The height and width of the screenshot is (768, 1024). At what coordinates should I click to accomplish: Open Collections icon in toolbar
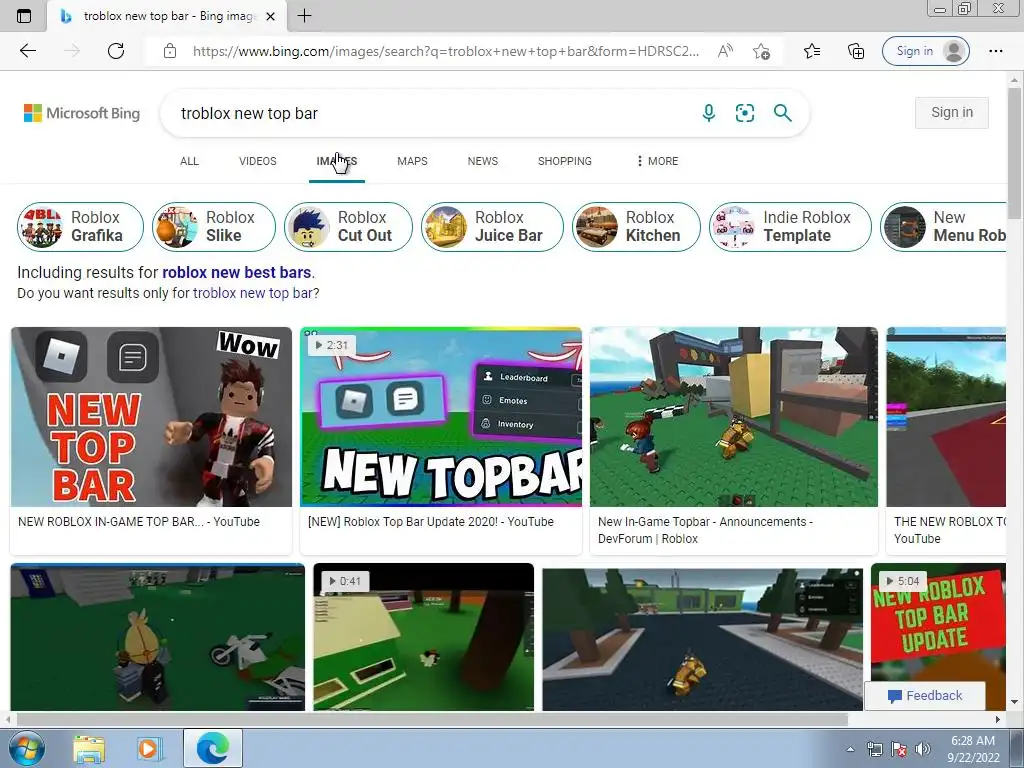(x=856, y=51)
